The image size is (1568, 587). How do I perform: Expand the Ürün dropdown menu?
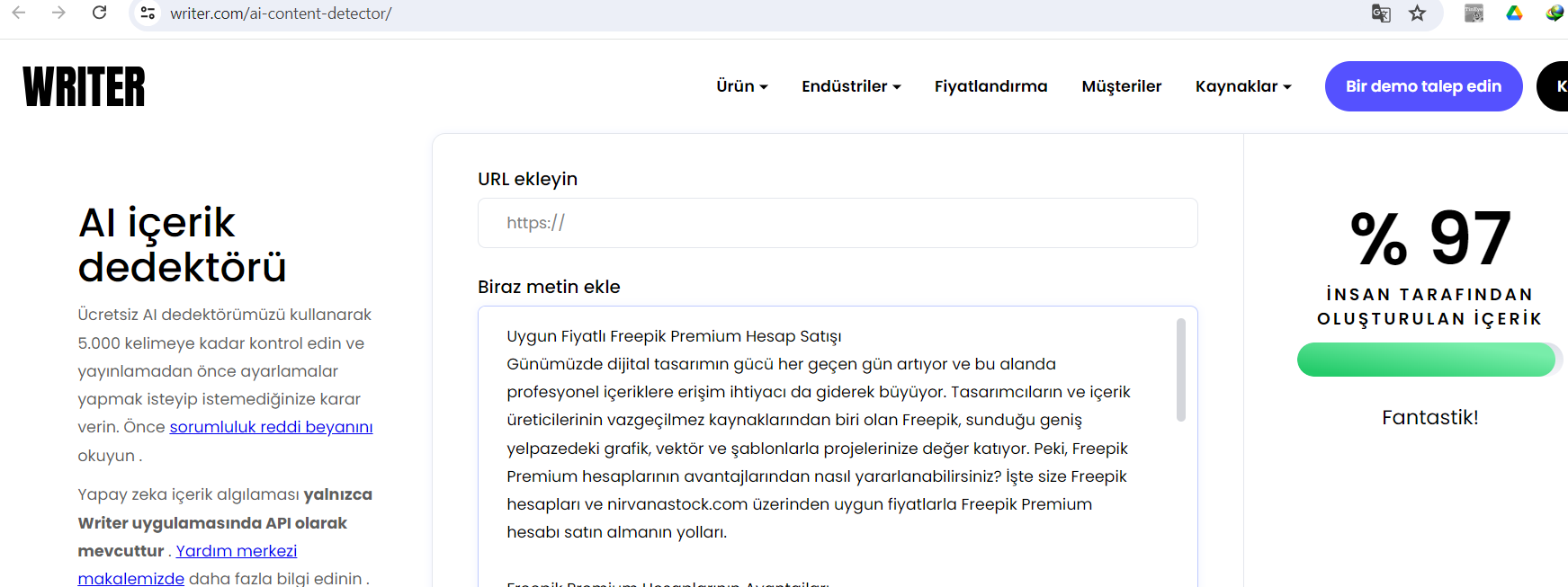click(742, 86)
